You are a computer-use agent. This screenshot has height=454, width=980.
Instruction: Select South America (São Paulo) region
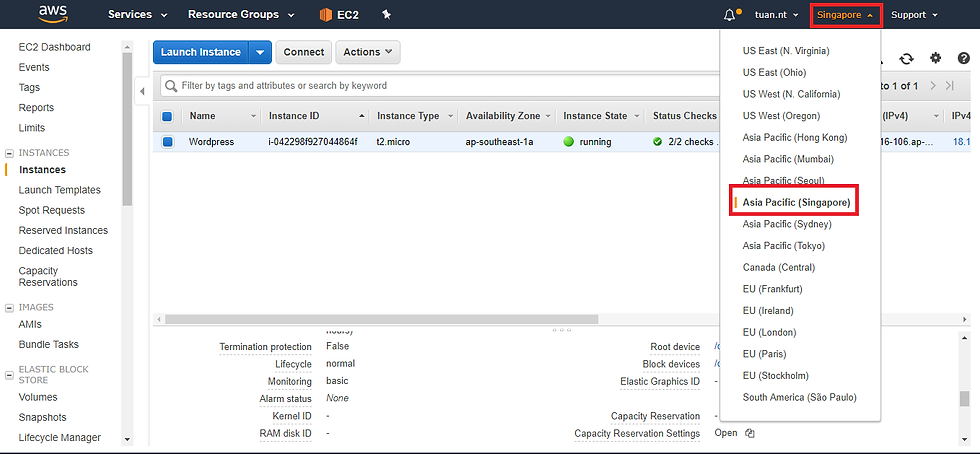[x=800, y=397]
